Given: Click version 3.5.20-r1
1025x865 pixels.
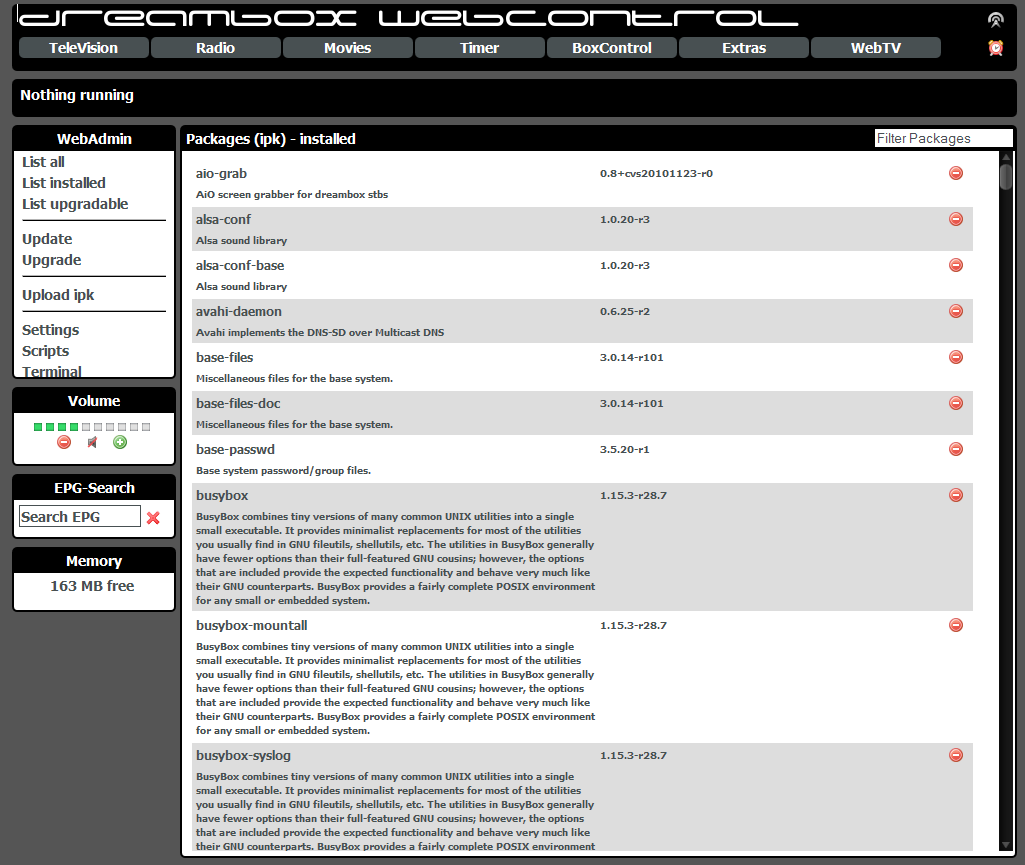Looking at the screenshot, I should [x=625, y=449].
